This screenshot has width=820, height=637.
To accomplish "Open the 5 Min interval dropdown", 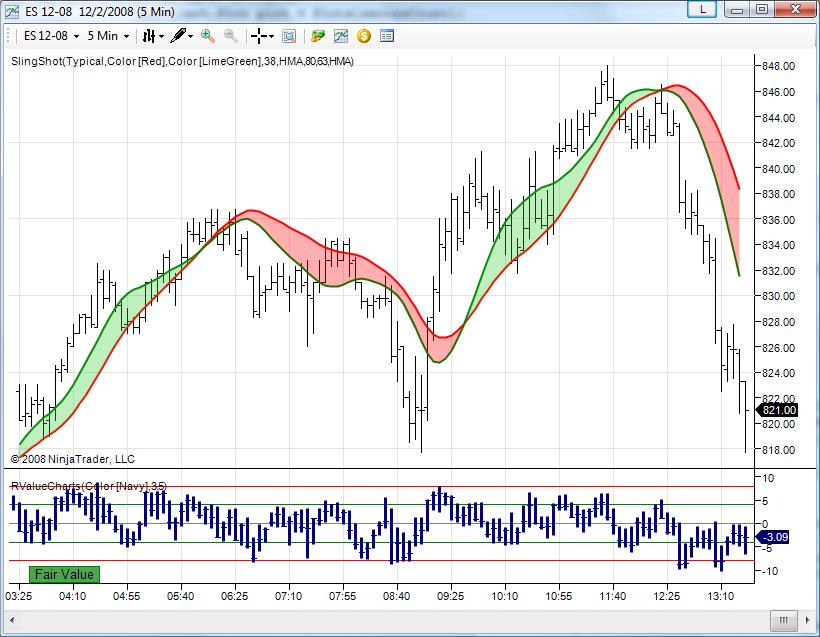I will click(x=108, y=36).
